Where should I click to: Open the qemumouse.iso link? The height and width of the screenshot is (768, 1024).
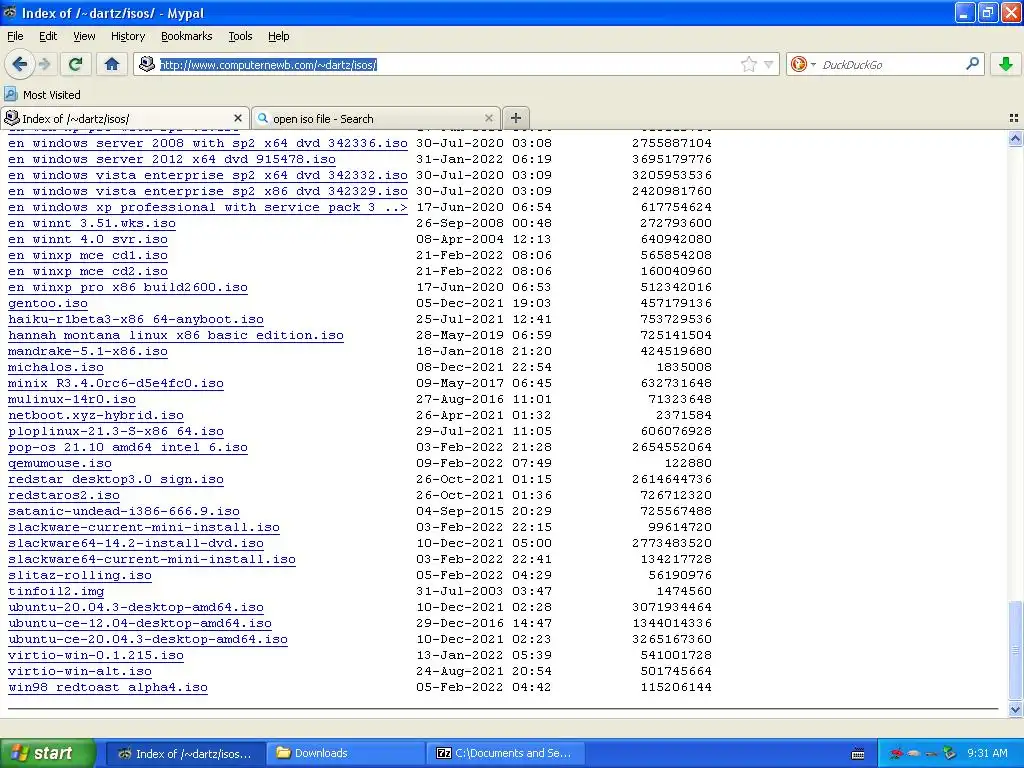[59, 464]
